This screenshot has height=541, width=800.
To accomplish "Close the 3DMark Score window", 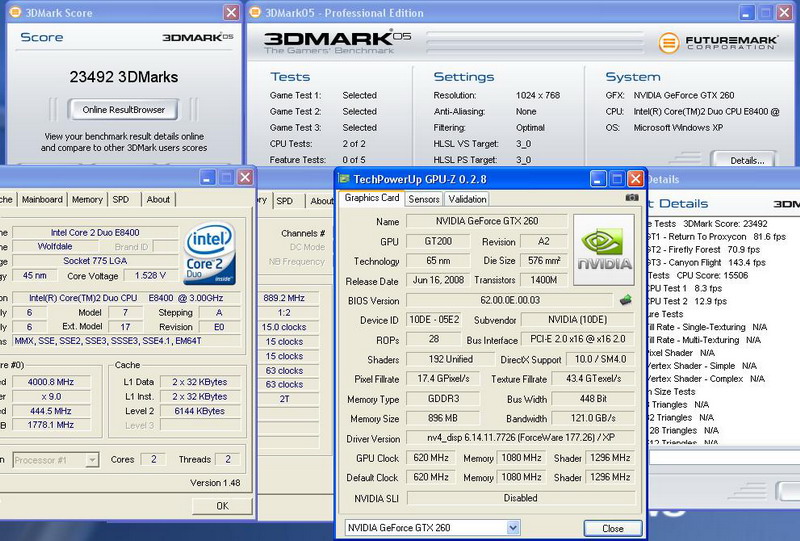I will (x=232, y=12).
